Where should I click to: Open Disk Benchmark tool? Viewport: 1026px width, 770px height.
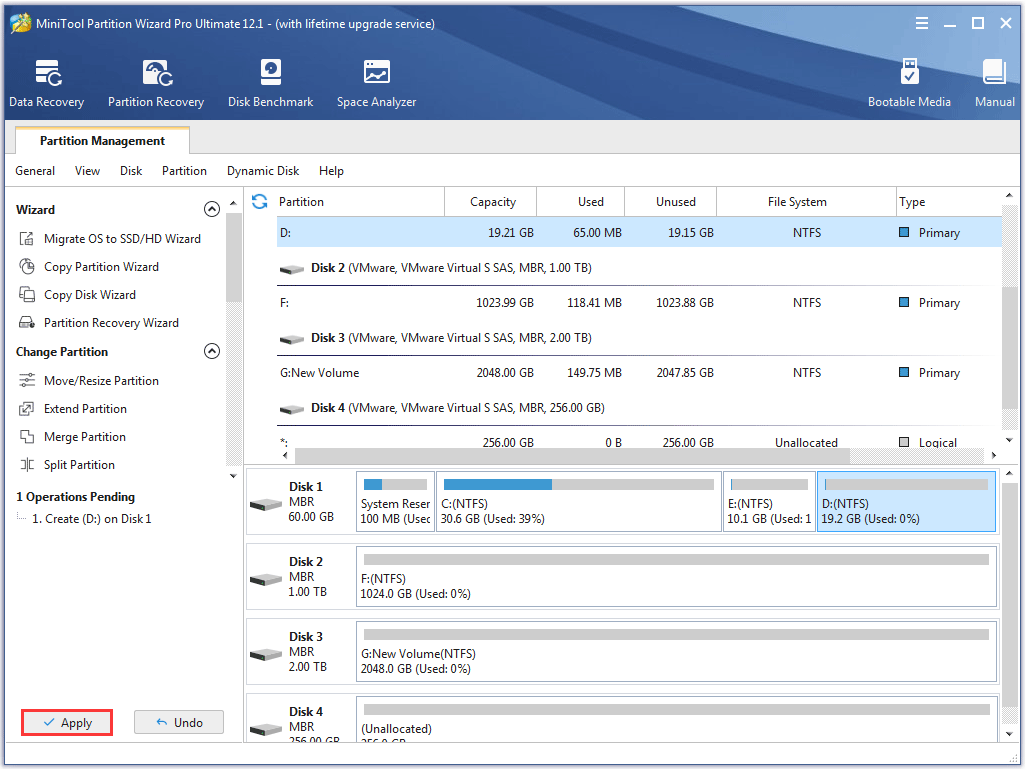click(270, 83)
